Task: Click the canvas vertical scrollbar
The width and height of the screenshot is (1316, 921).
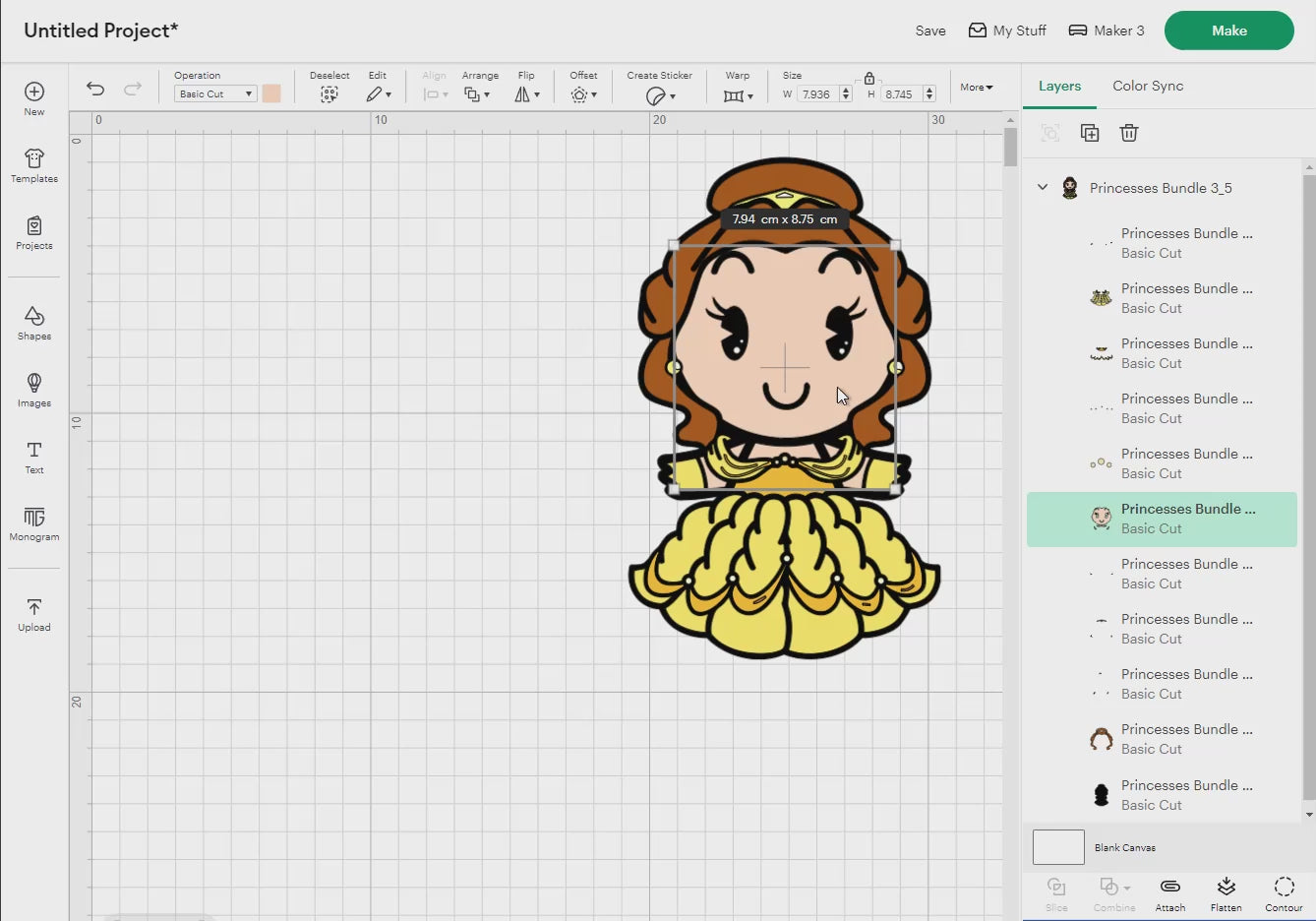Action: pyautogui.click(x=1010, y=148)
